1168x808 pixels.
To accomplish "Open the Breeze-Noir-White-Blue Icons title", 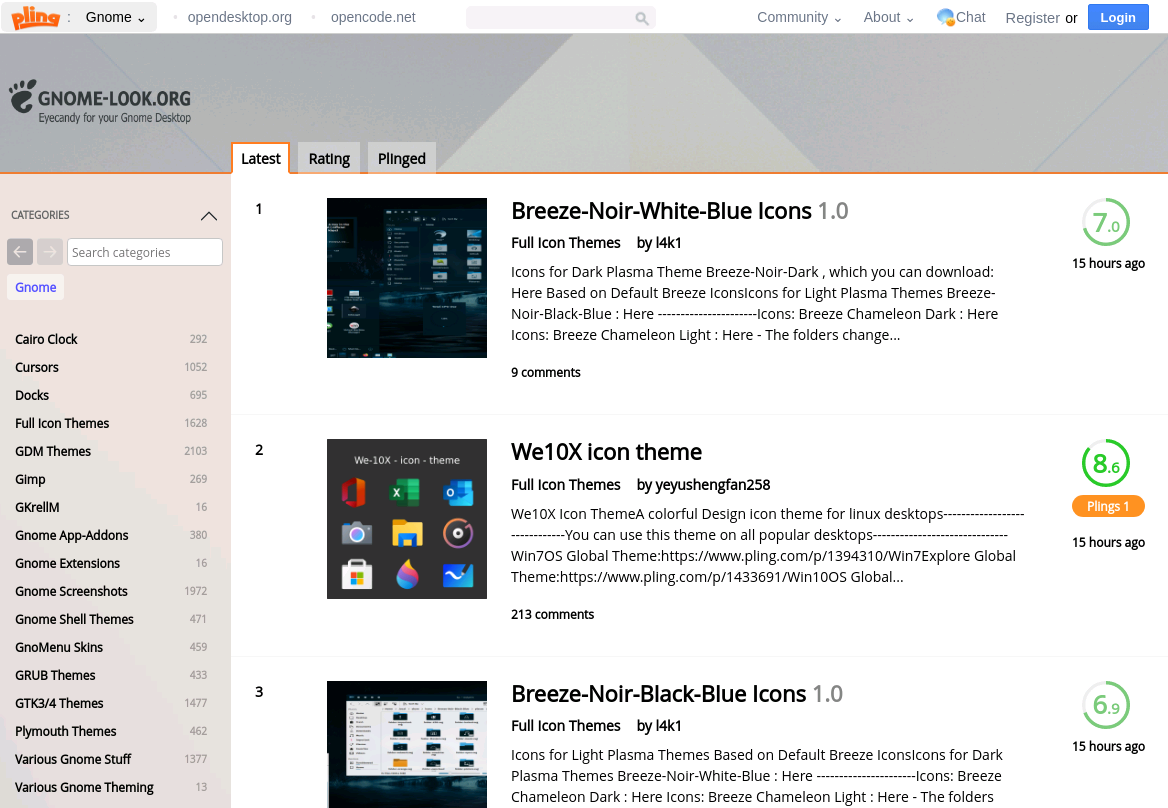I will (x=661, y=211).
